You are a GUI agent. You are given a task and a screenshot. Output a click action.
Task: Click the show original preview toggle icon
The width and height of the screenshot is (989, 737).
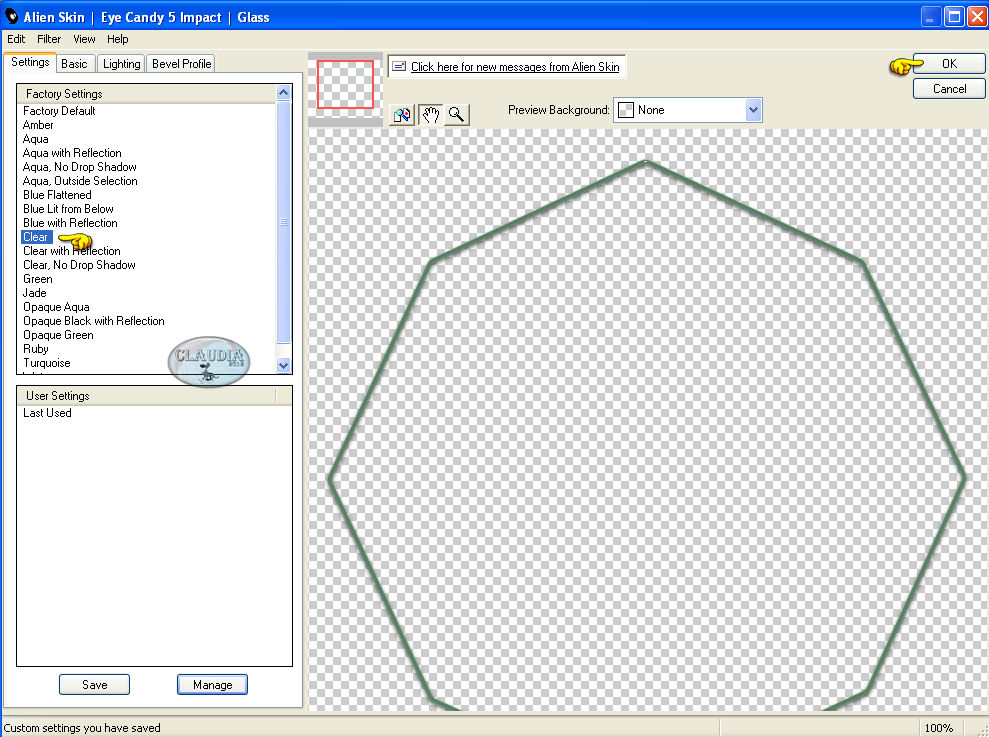[x=402, y=115]
